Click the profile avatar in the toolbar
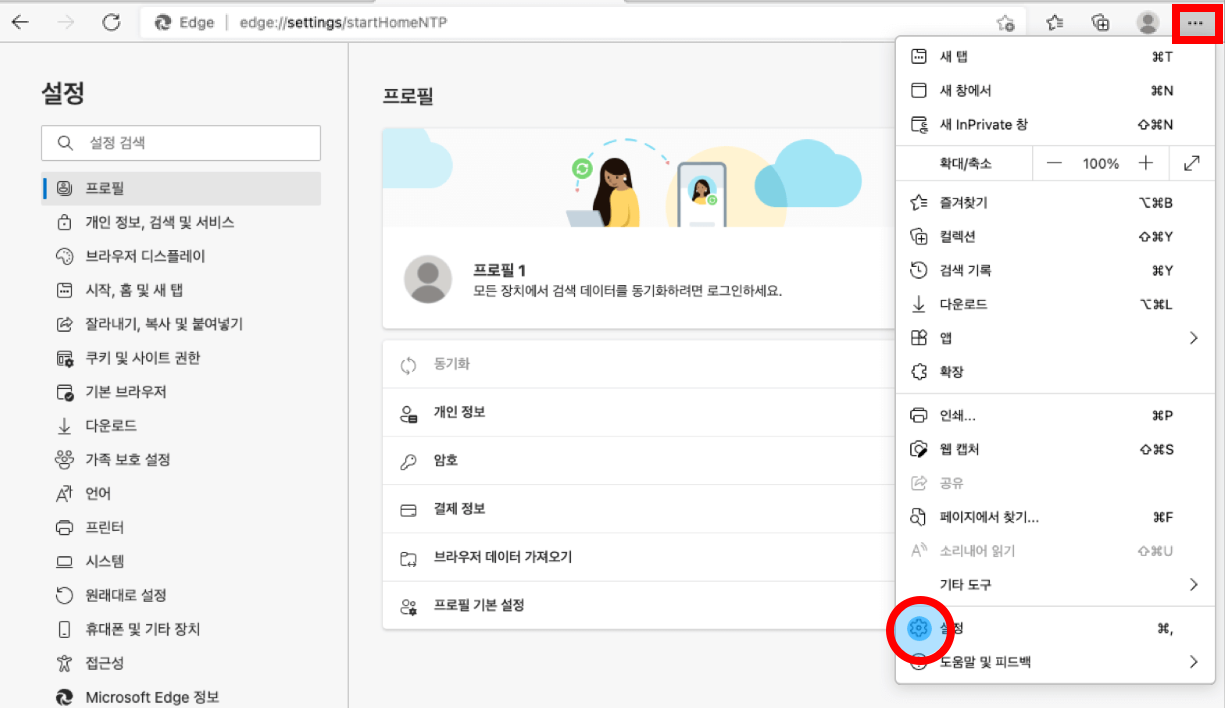 (1148, 21)
